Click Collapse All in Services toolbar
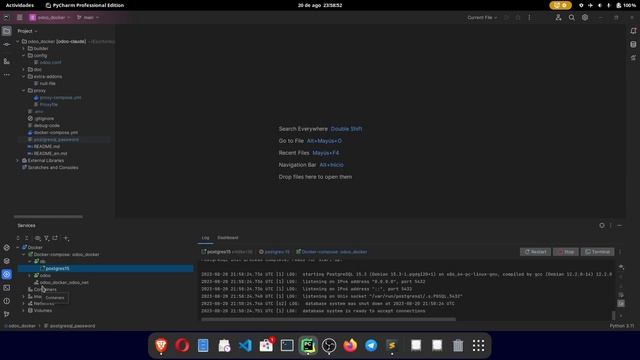Viewport: 640px width, 360px height. pos(27,238)
